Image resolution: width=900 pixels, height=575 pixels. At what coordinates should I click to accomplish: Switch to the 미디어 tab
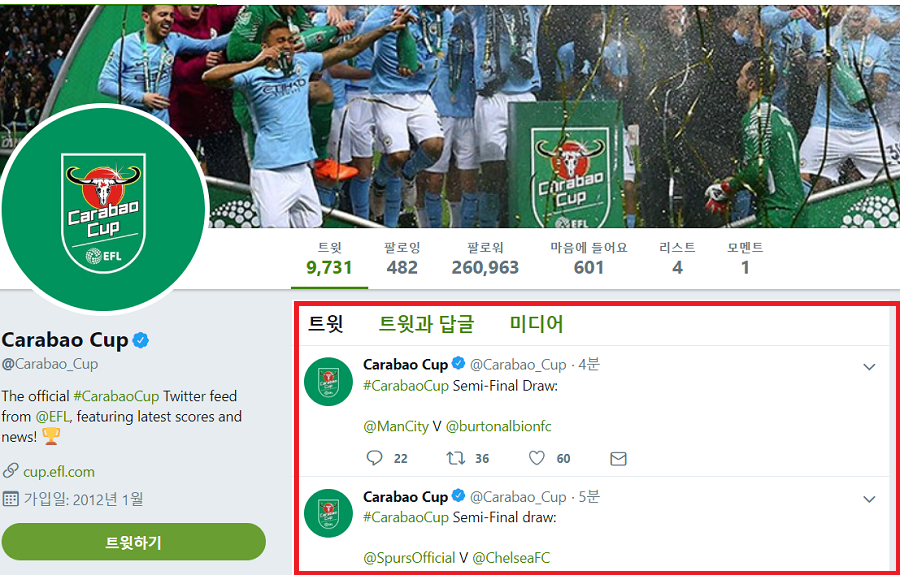coord(537,324)
